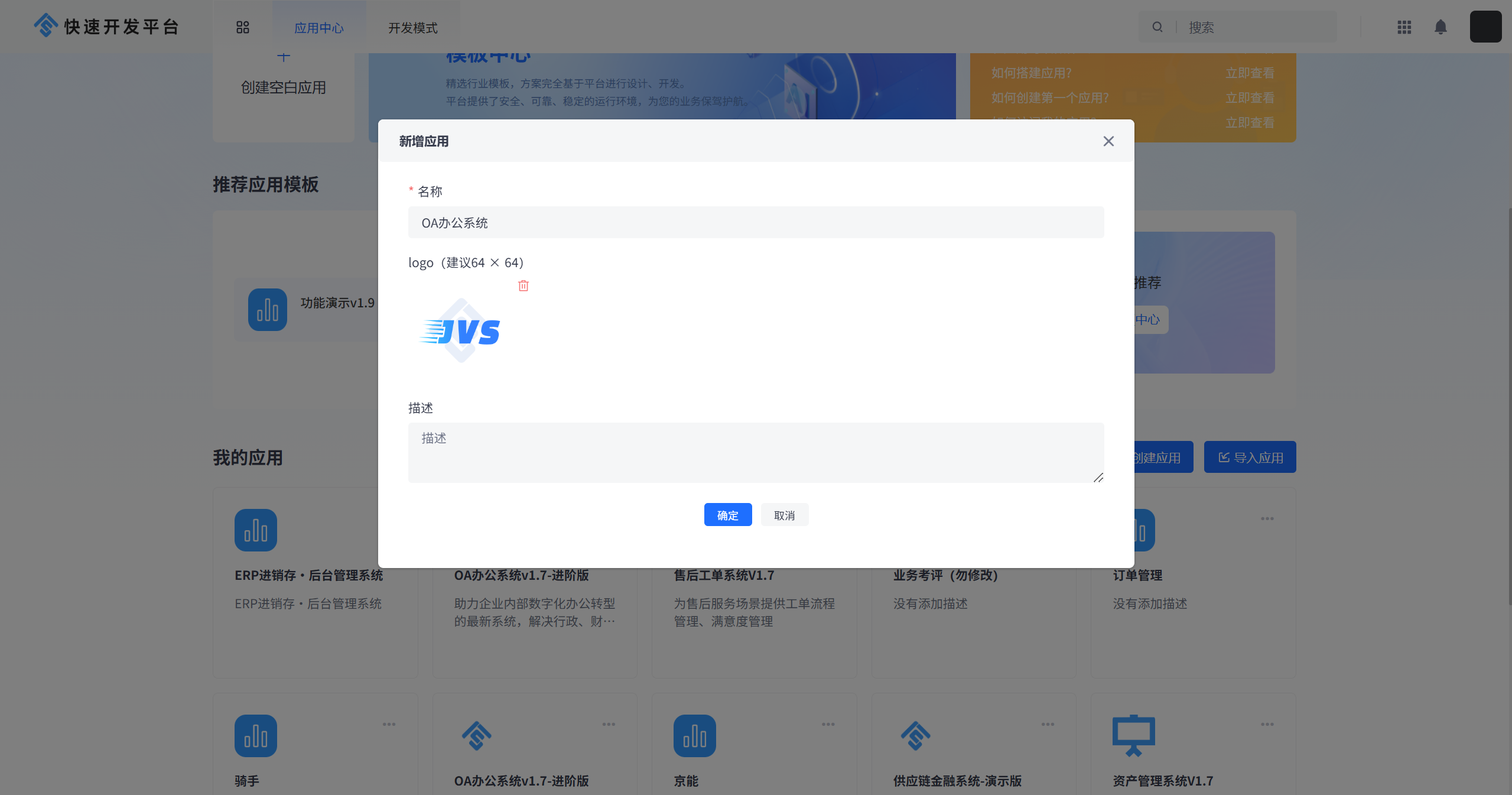The image size is (1512, 795).
Task: Open the 供应链金融系统 app diamond icon
Action: point(915,736)
